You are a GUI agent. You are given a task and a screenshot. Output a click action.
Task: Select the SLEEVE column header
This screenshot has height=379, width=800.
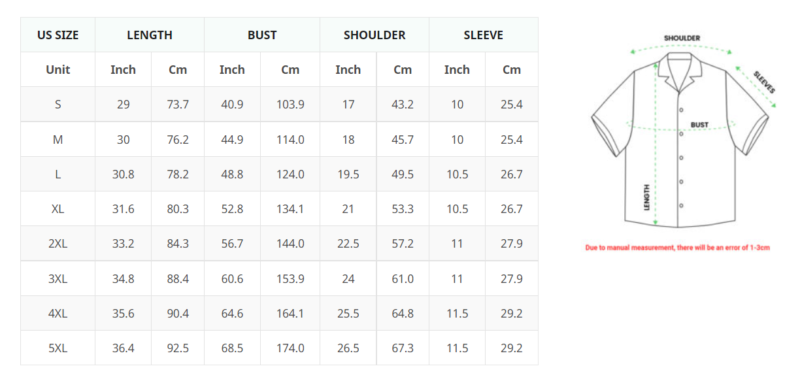point(484,35)
